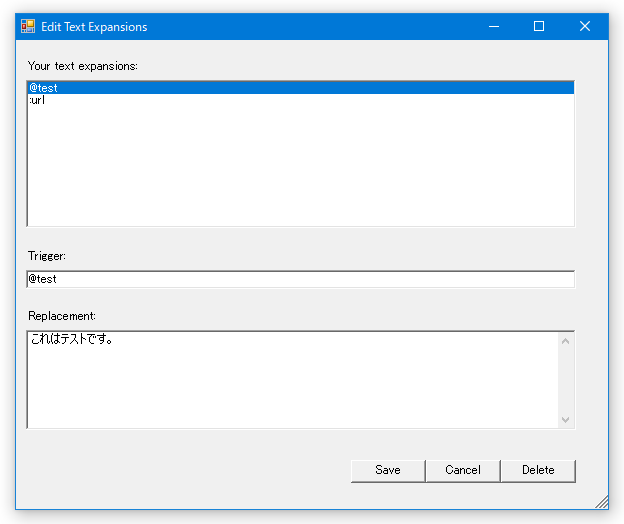Image resolution: width=624 pixels, height=524 pixels.
Task: Save the text expansion
Action: click(x=388, y=471)
